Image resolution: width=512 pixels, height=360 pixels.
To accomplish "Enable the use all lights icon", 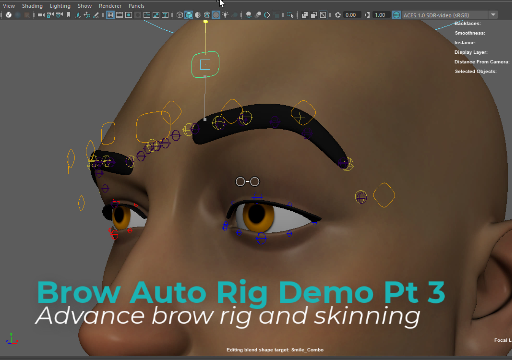I will coord(225,15).
